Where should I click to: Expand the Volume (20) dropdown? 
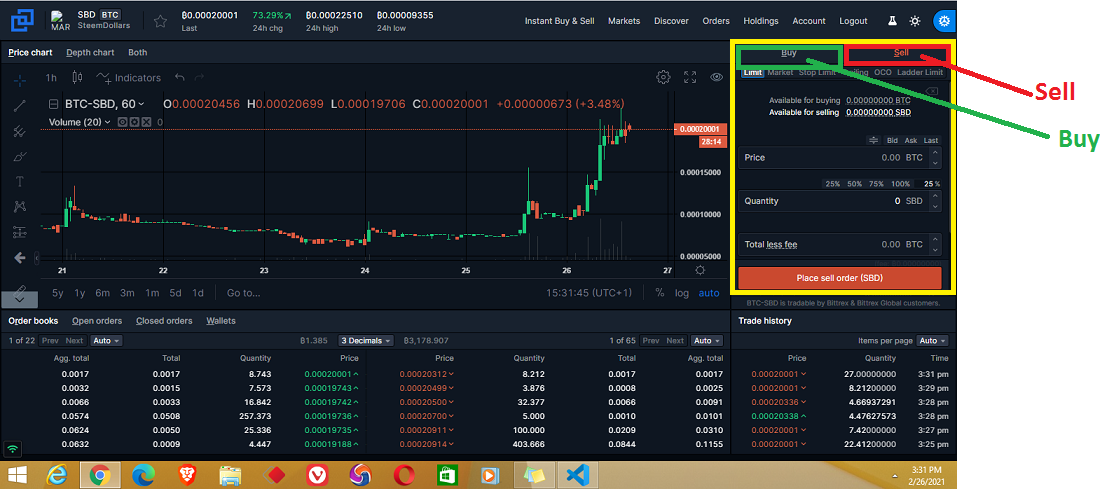coord(79,122)
